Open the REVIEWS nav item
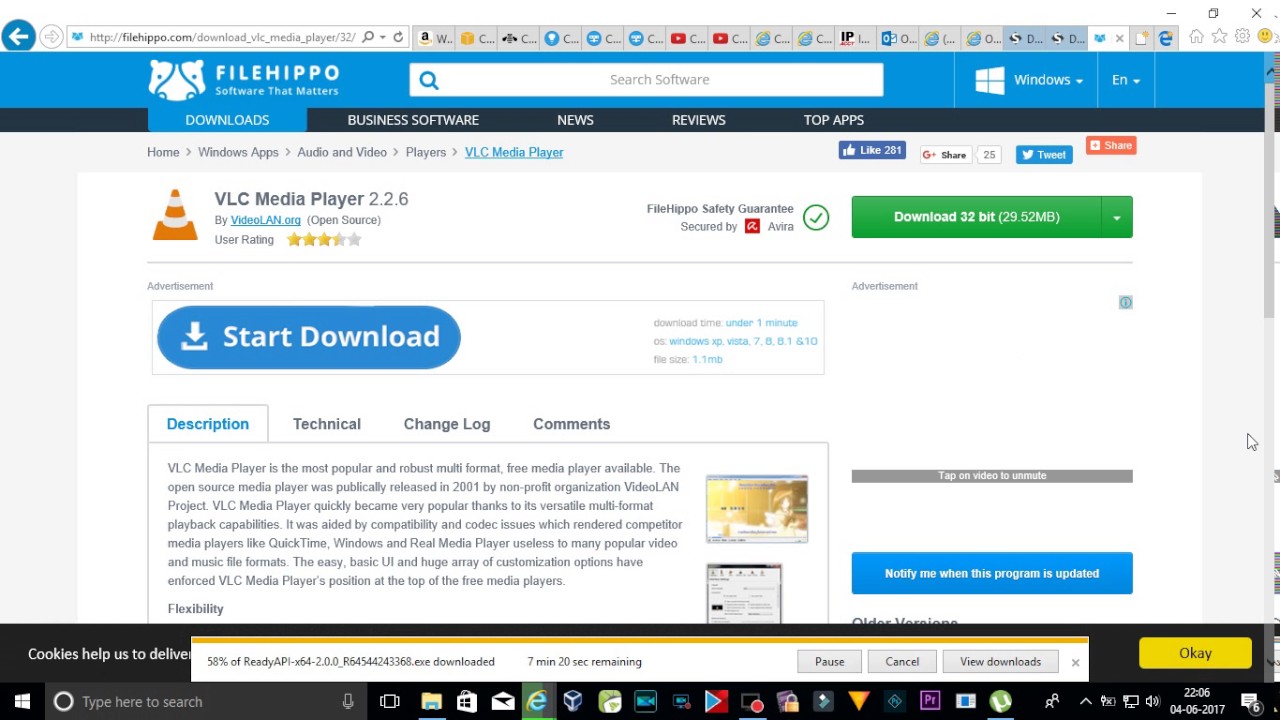 pos(699,120)
